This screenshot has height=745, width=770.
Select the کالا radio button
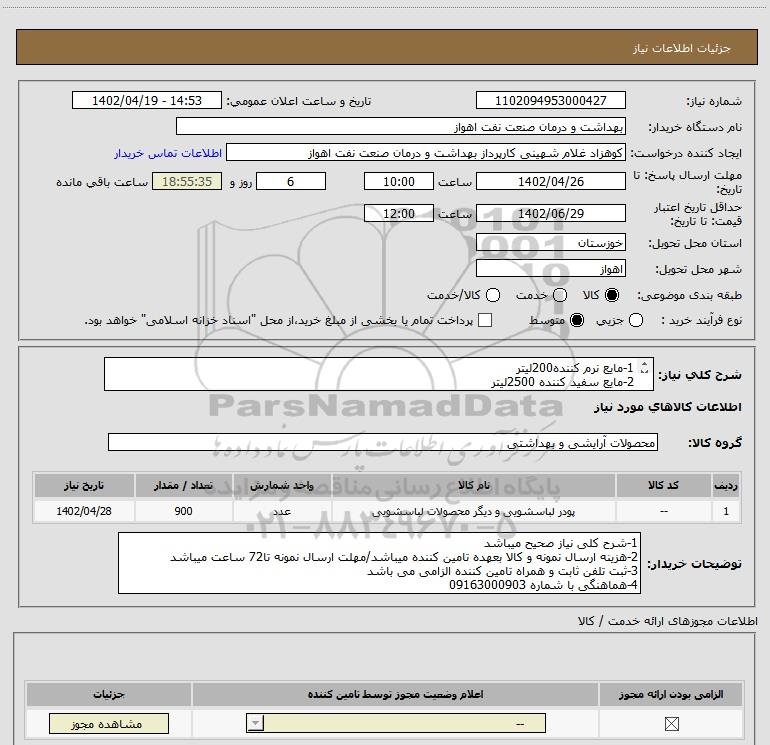click(x=612, y=295)
